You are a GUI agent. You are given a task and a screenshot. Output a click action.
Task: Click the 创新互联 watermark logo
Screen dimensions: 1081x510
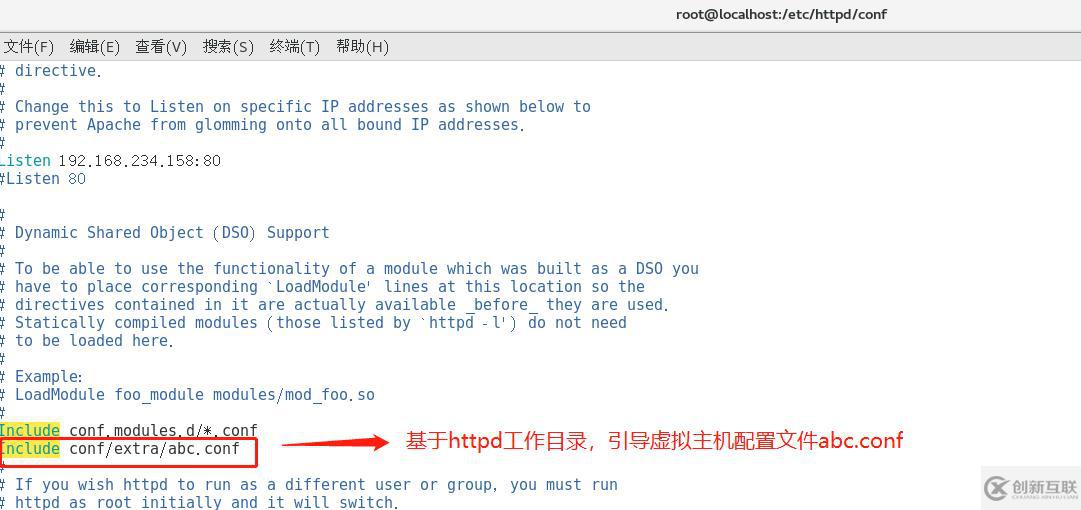point(1031,488)
